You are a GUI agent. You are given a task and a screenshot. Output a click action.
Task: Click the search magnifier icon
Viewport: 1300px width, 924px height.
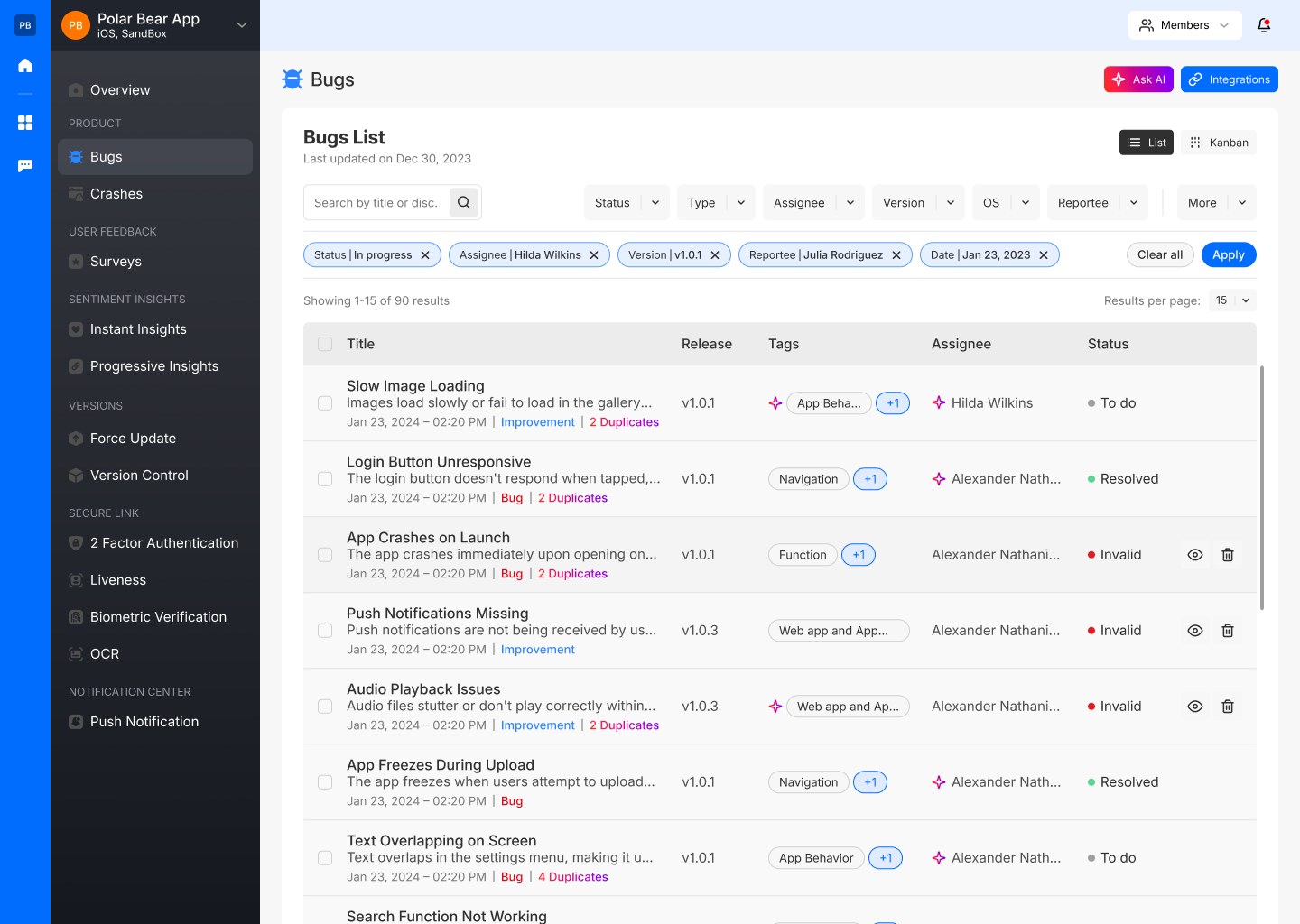pyautogui.click(x=464, y=203)
